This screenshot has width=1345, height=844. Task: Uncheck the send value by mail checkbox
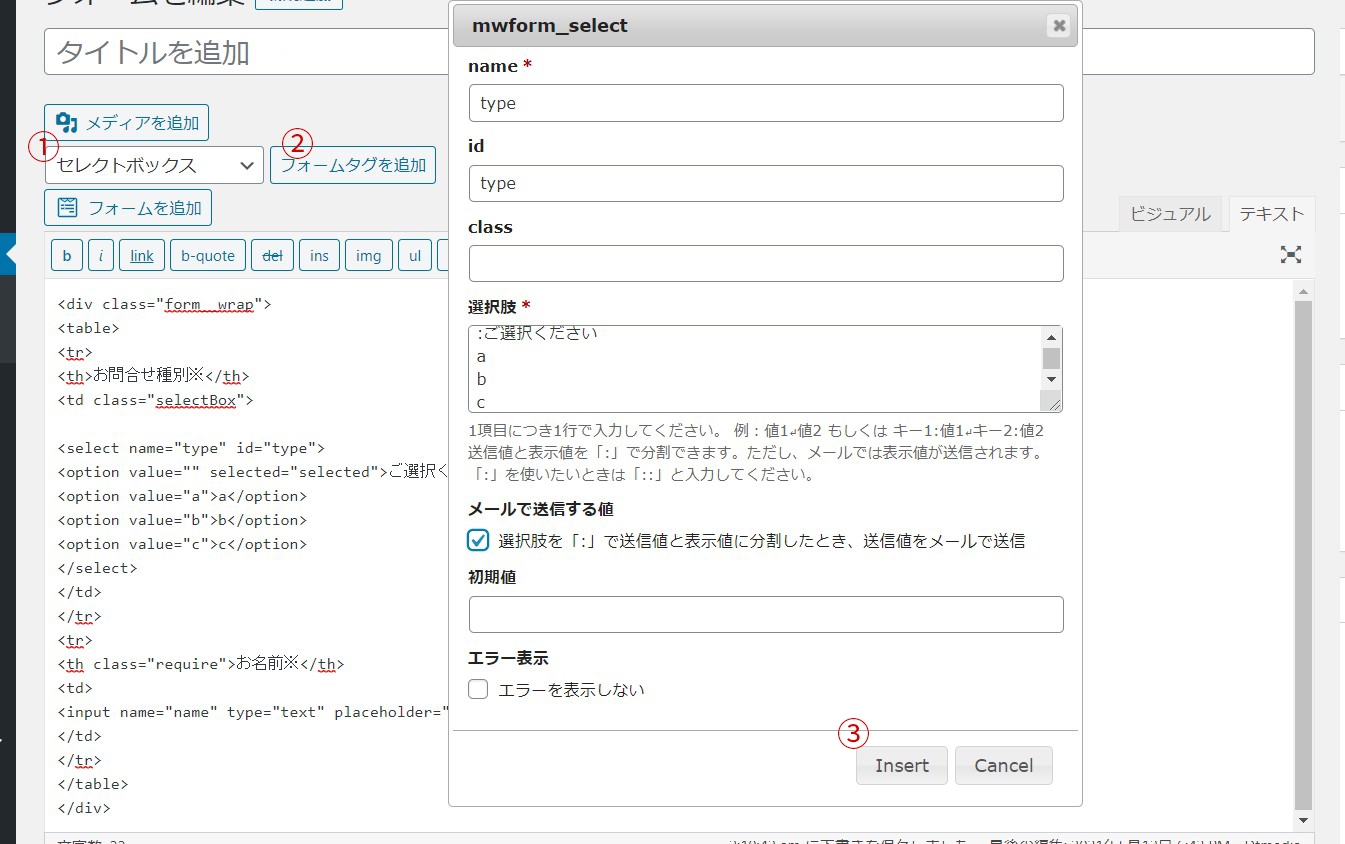click(478, 541)
